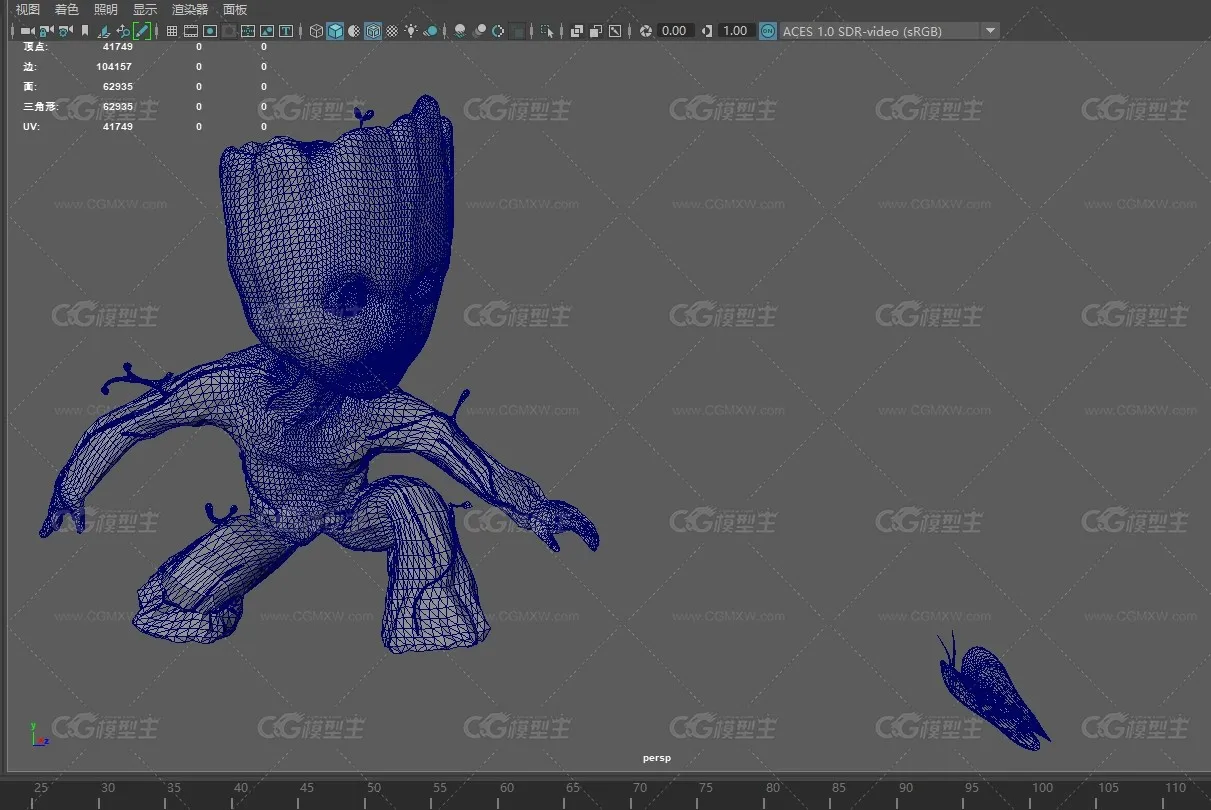Select the Smooth Shade All icon
The height and width of the screenshot is (810, 1211).
335,31
